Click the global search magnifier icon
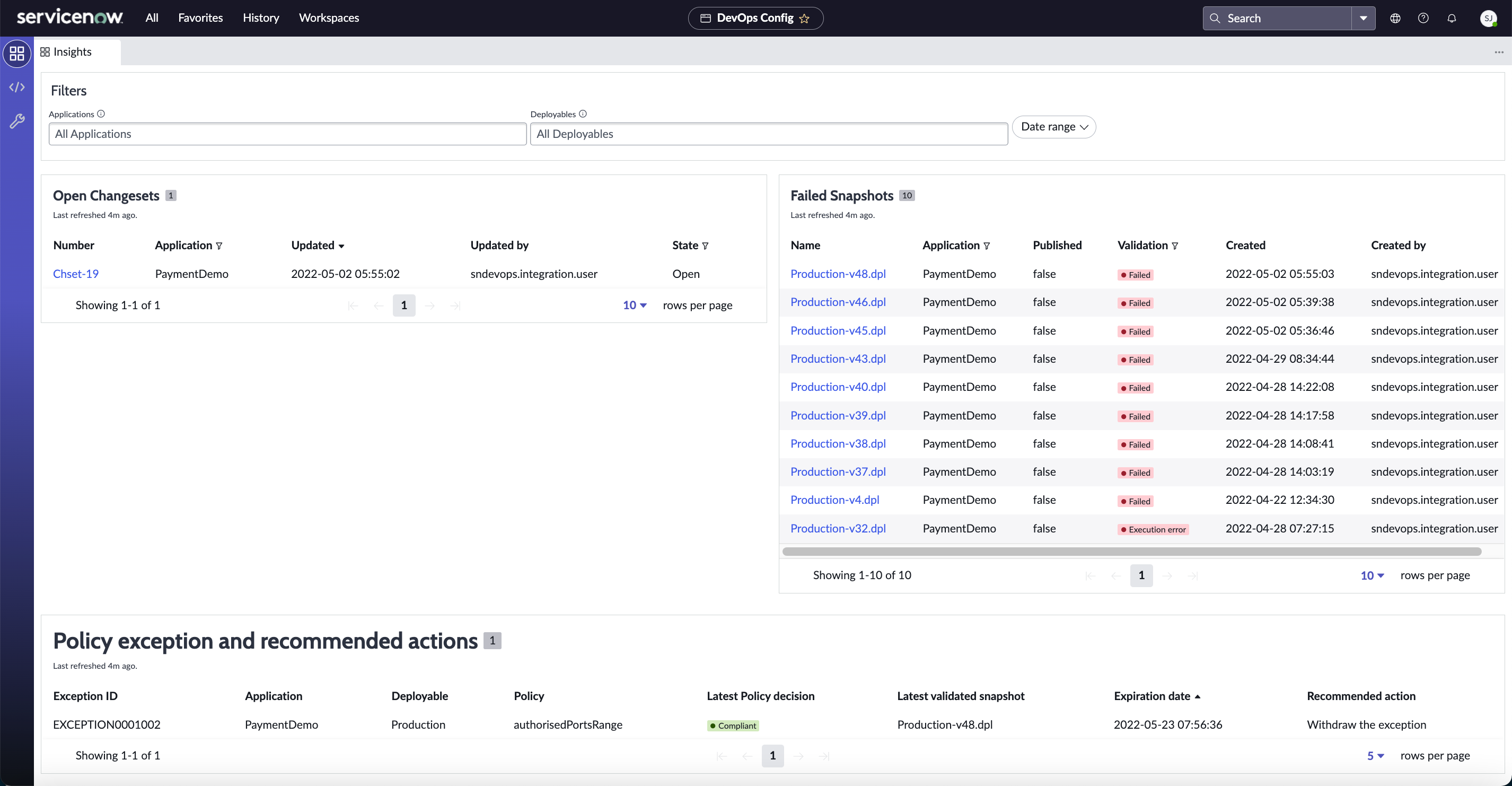Viewport: 1512px width, 786px height. (x=1215, y=18)
